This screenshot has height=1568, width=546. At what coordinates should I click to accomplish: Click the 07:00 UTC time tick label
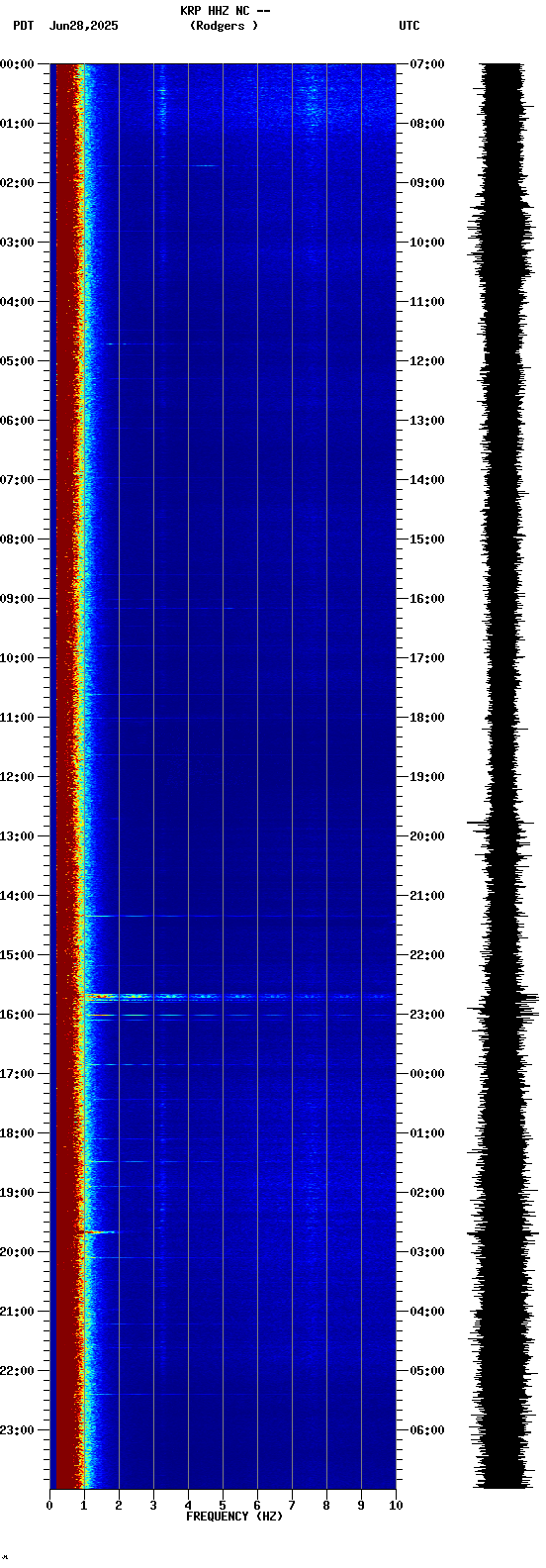point(427,64)
